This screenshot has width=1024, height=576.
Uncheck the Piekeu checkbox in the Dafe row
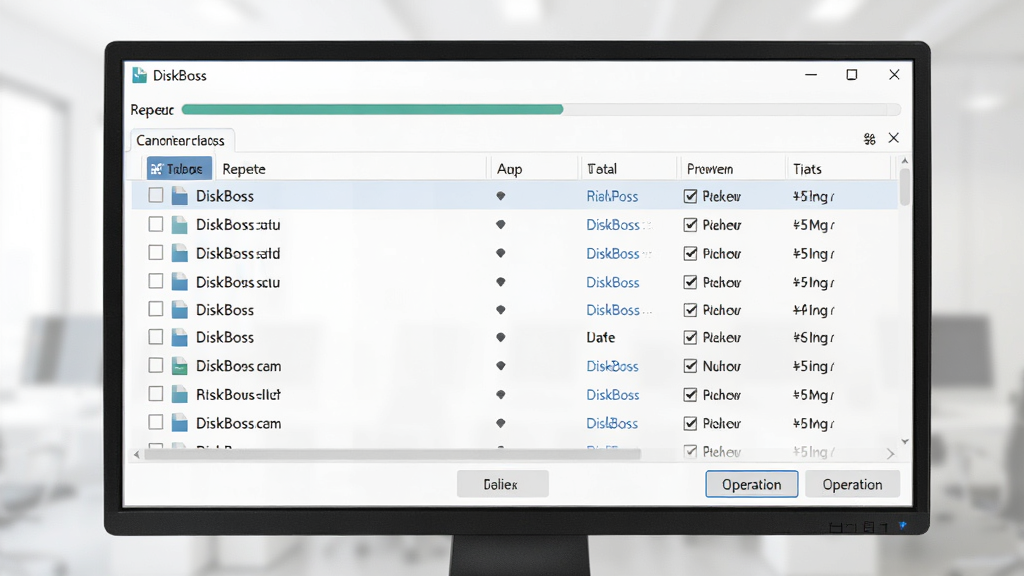pyautogui.click(x=690, y=337)
